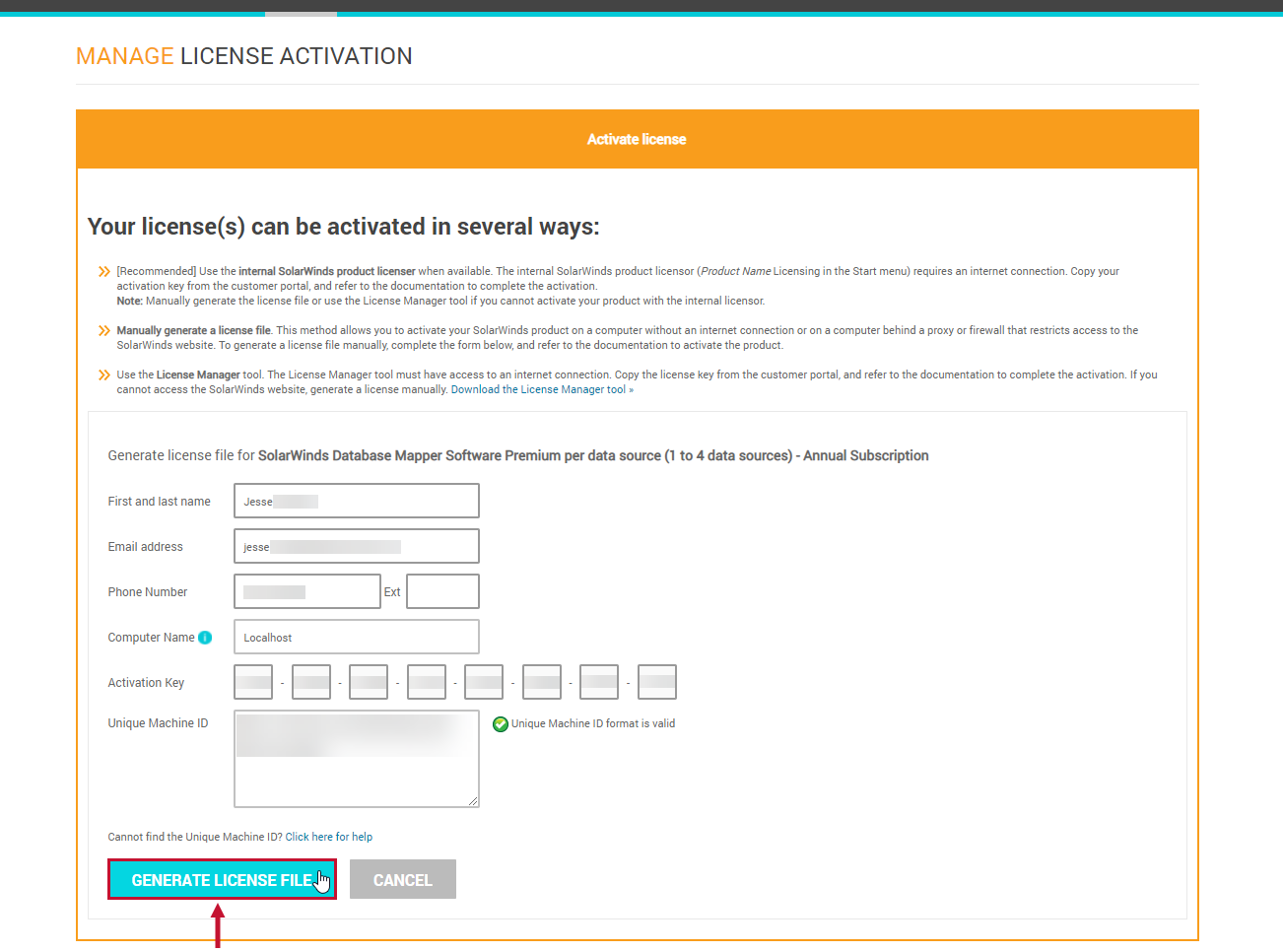The image size is (1283, 952).
Task: Click the 'Generate license file for' product text
Action: pos(518,455)
